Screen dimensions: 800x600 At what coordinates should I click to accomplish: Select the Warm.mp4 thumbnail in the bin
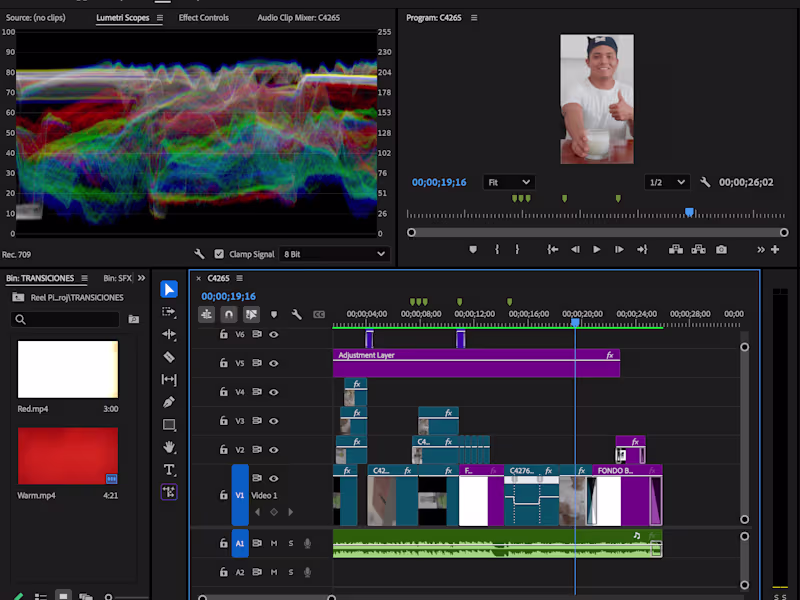tap(66, 455)
